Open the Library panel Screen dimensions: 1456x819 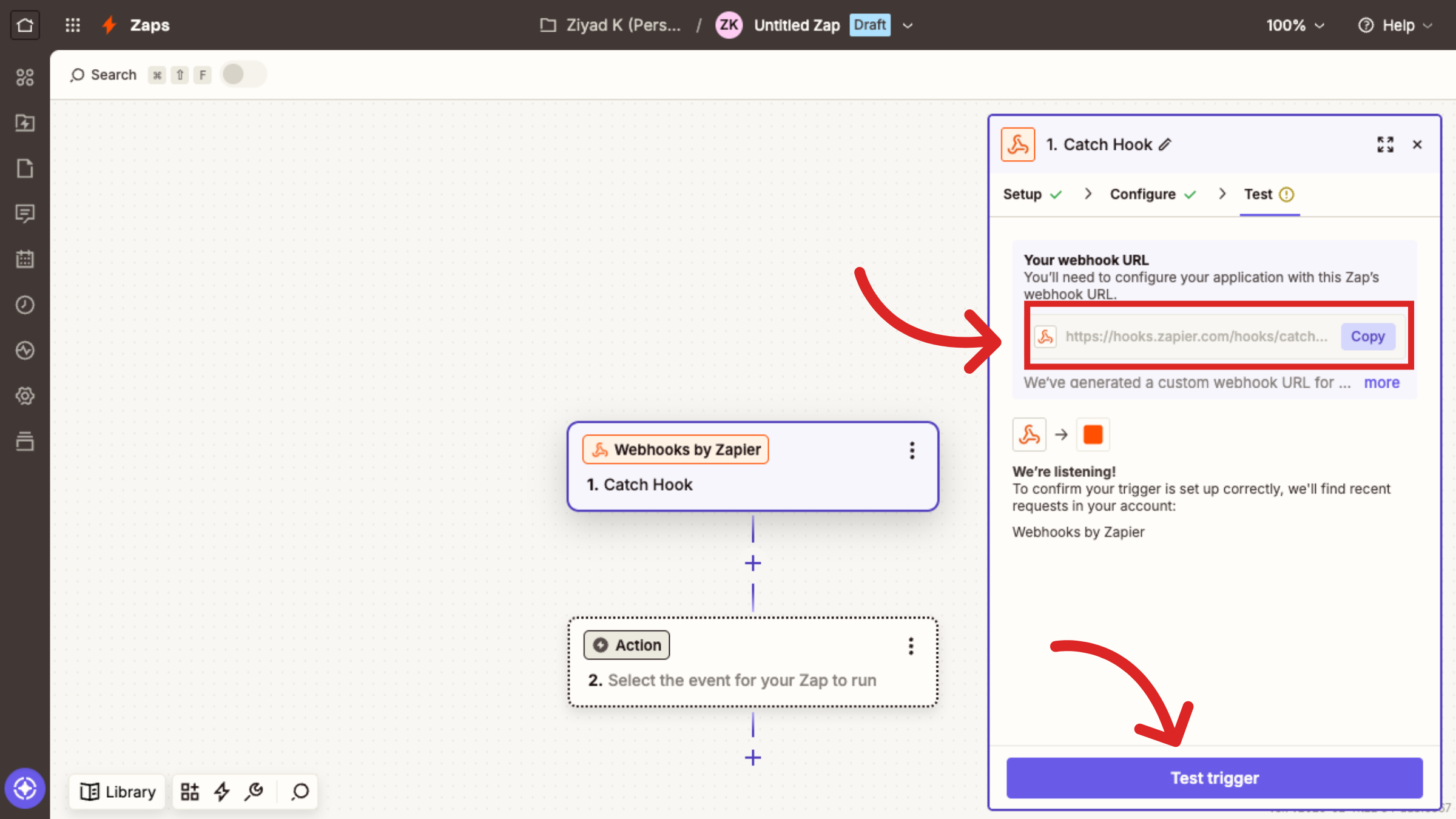click(x=118, y=791)
